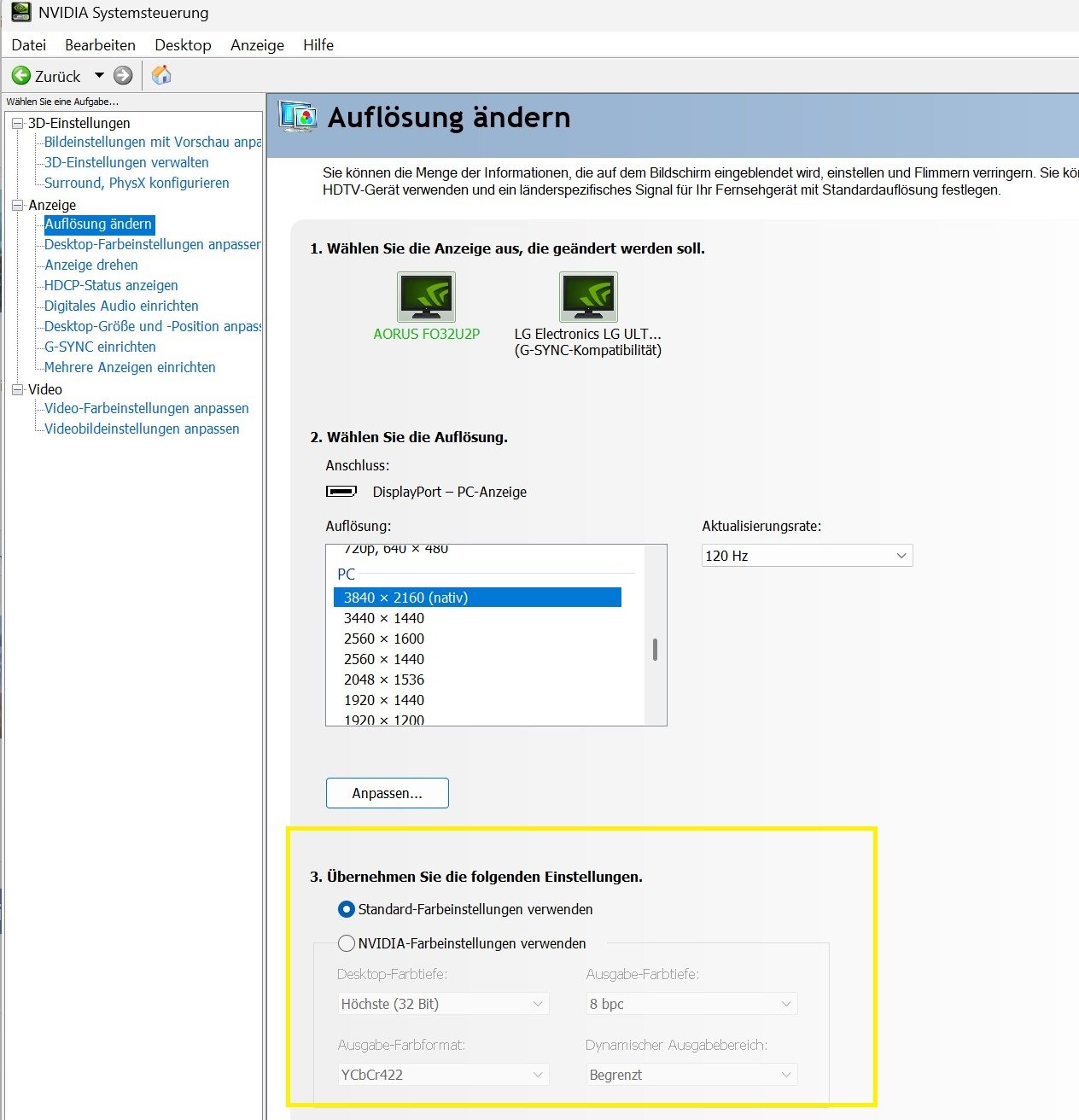Screen dimensions: 1079x1120
Task: Collapse the 3D-Einstellungen tree node
Action: (x=17, y=124)
